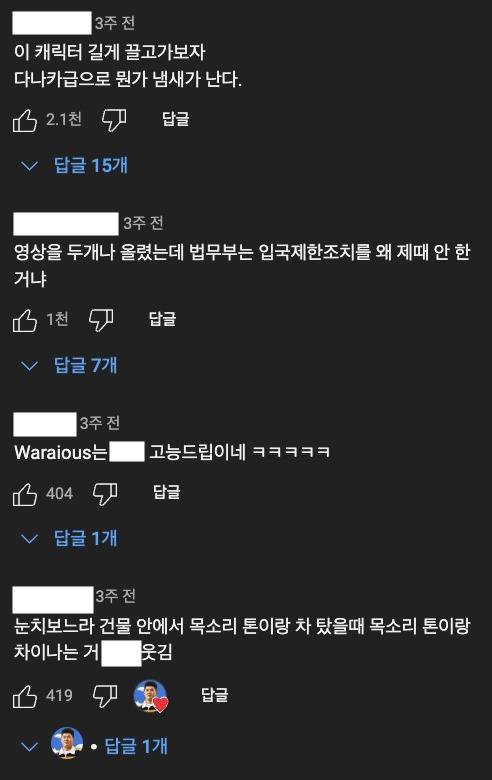The height and width of the screenshot is (780, 492).
Task: Dislike the comment with 2.1천 likes
Action: pos(114,120)
